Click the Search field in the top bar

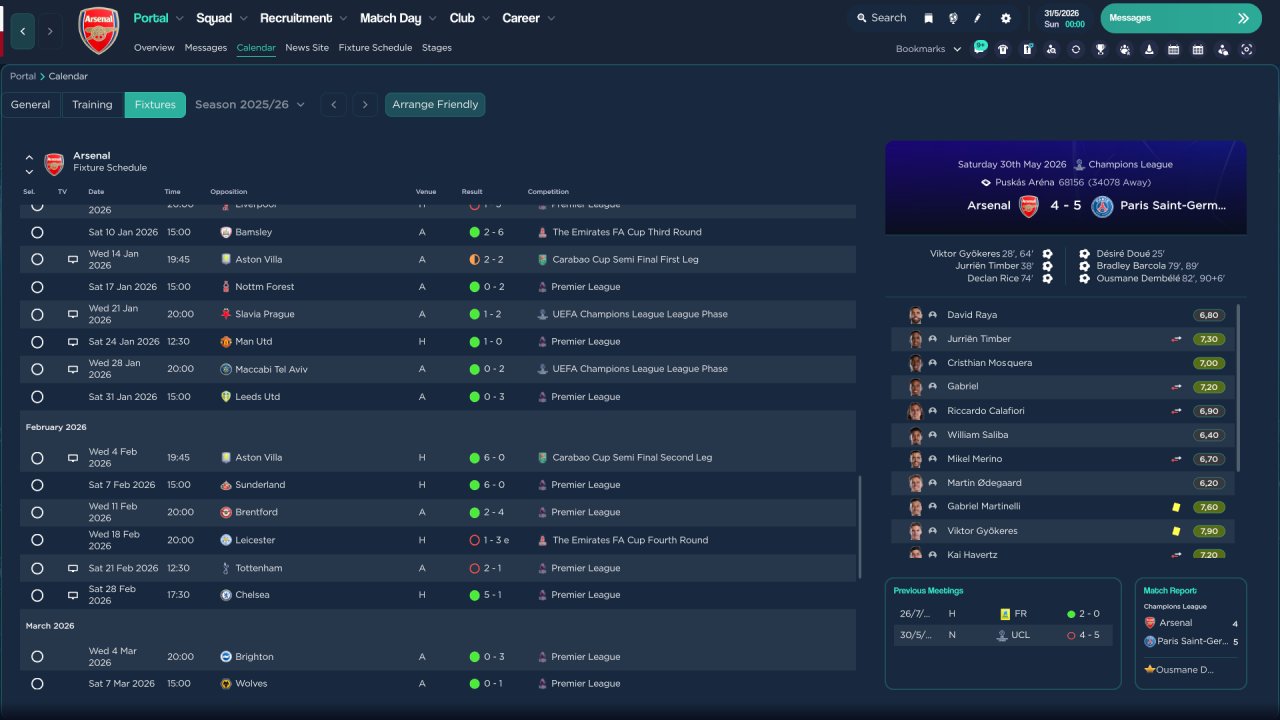880,18
